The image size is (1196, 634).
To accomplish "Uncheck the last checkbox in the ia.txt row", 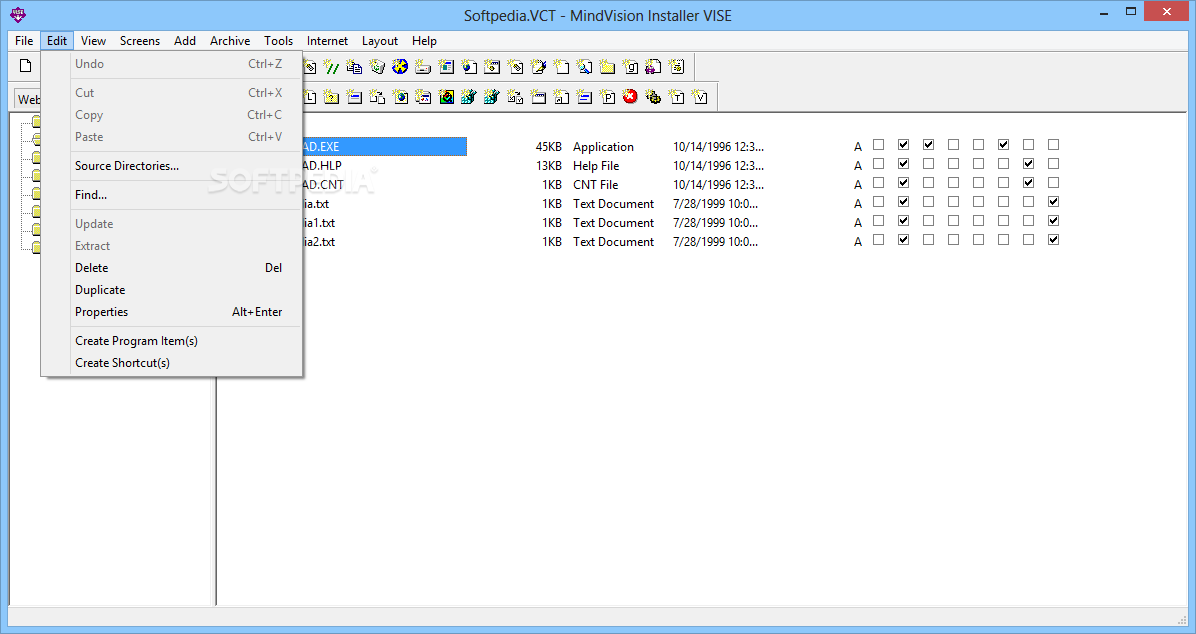I will 1053,201.
